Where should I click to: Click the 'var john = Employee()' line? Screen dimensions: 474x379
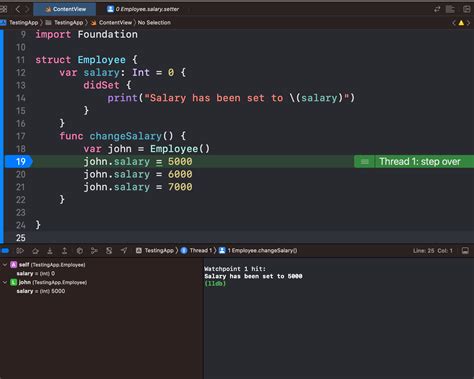point(147,149)
